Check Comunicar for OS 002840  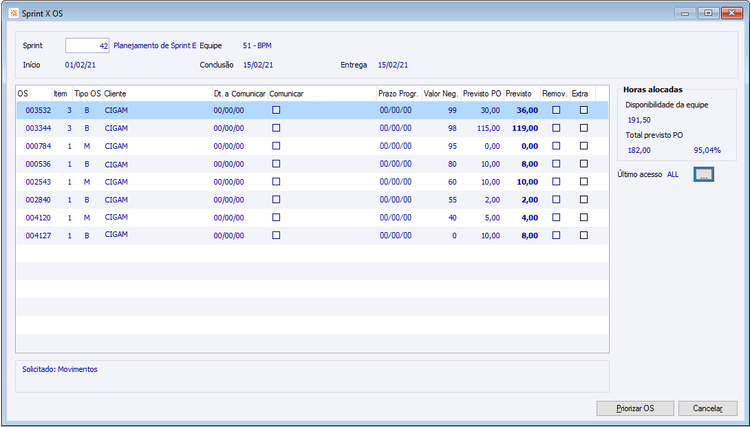point(276,199)
